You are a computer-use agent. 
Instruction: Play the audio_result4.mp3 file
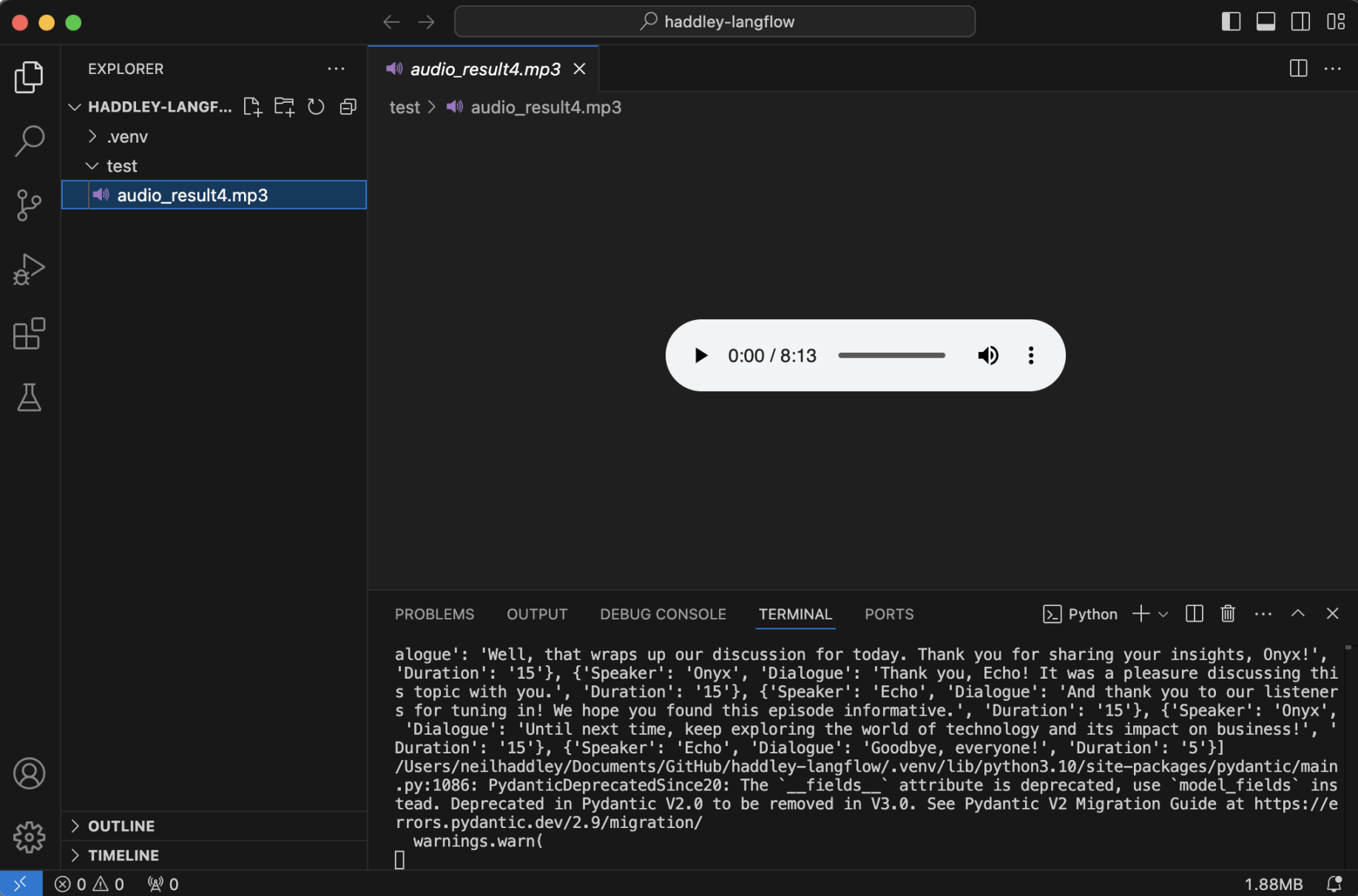pyautogui.click(x=700, y=356)
